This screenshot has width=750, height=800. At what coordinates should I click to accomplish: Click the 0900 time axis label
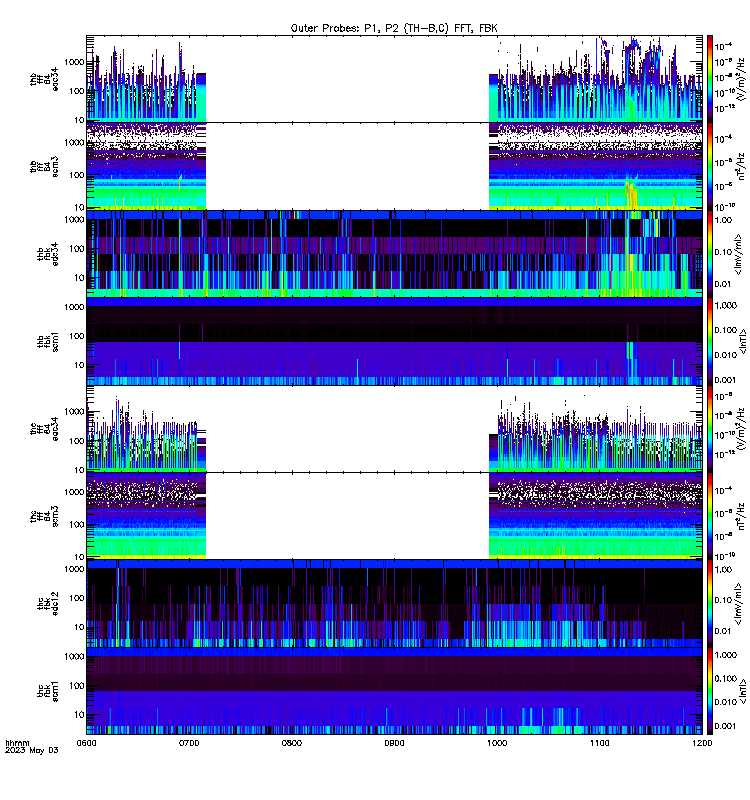click(x=394, y=743)
